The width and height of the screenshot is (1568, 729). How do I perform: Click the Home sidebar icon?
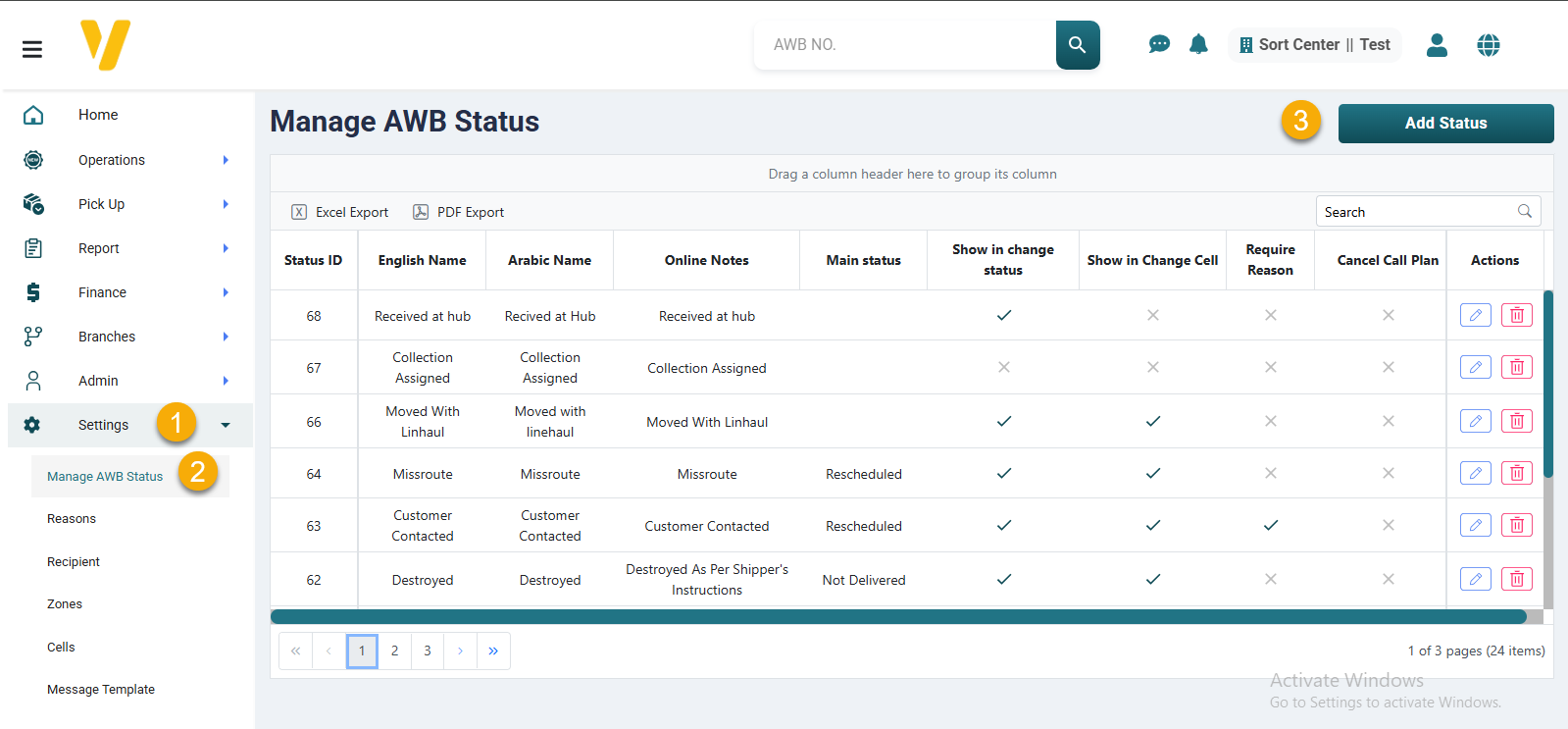(x=33, y=115)
